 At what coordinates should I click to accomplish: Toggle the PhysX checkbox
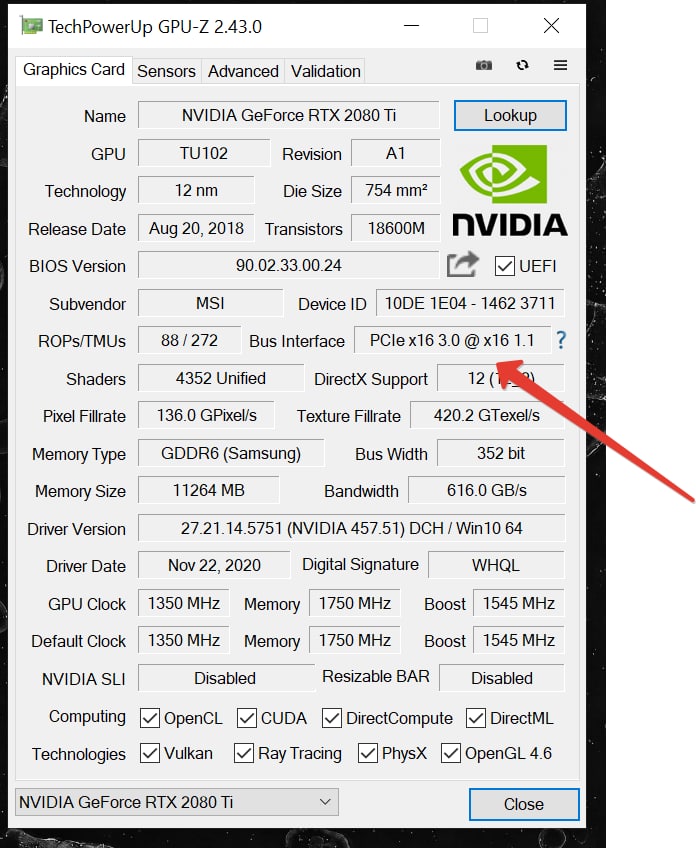pos(368,753)
